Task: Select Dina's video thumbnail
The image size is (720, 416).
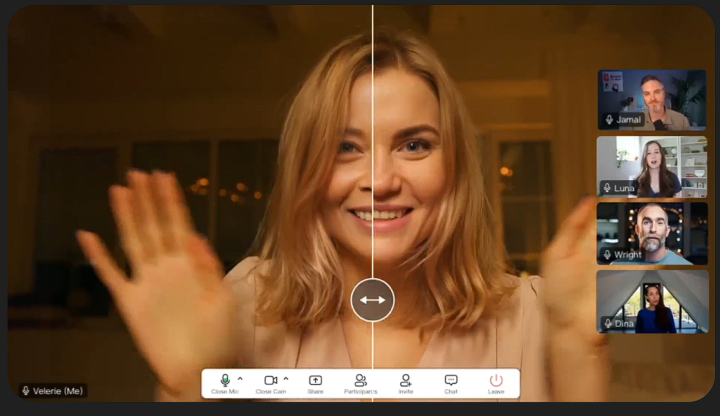Action: tap(652, 301)
